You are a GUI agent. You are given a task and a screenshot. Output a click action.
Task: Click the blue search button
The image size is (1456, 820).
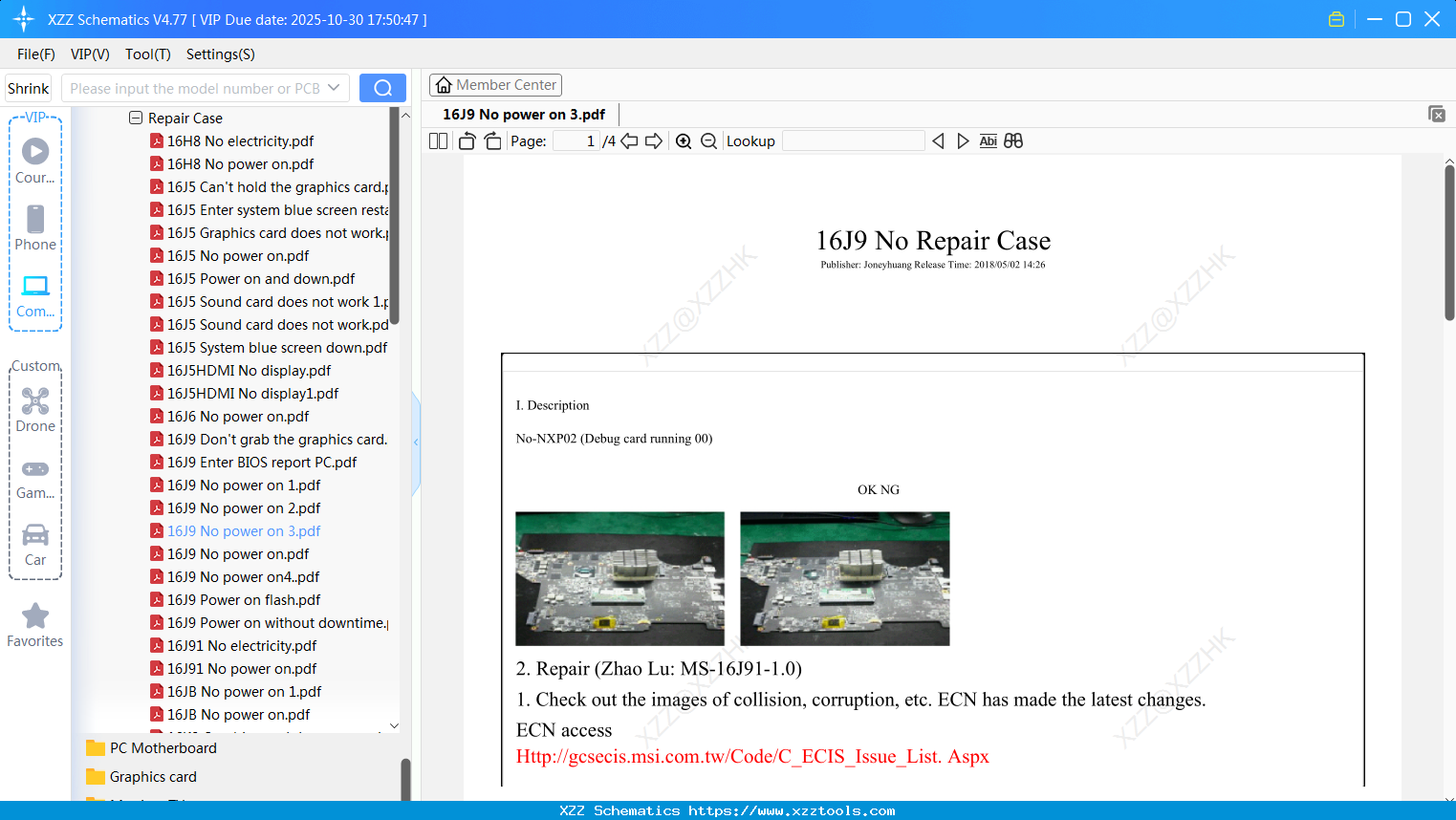[x=382, y=88]
